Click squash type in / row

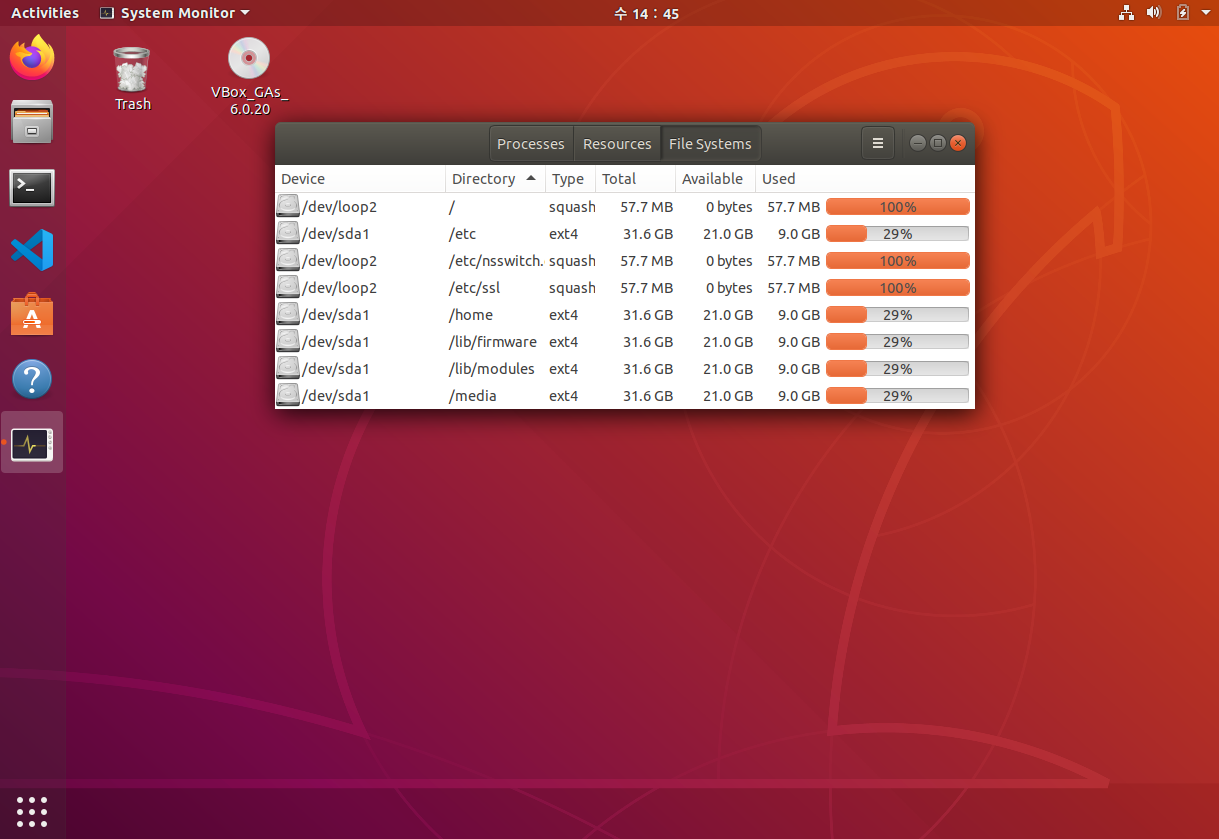coord(572,207)
